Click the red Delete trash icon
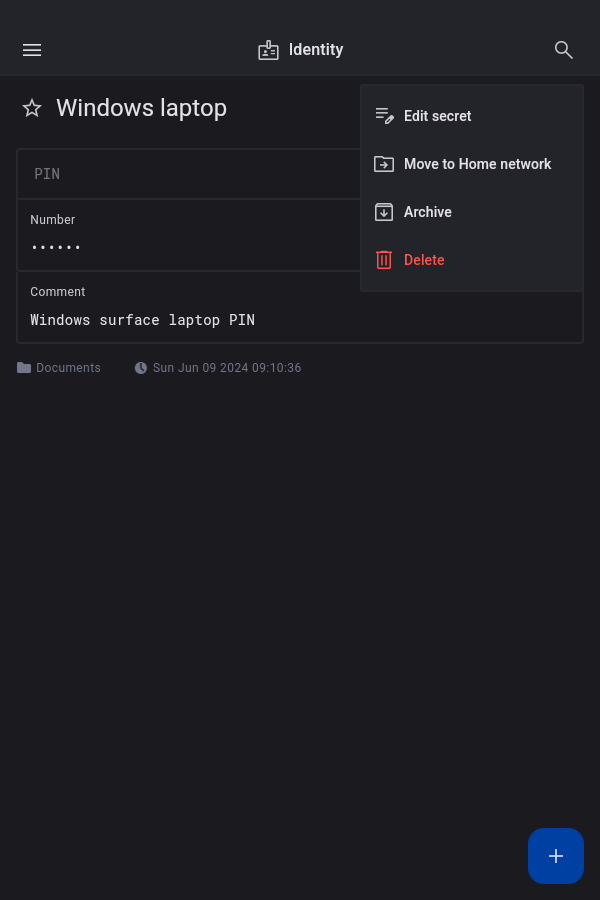This screenshot has width=600, height=900. click(x=384, y=260)
